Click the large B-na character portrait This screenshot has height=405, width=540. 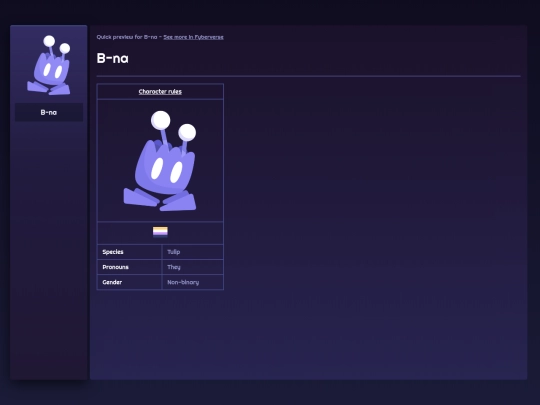(x=160, y=161)
